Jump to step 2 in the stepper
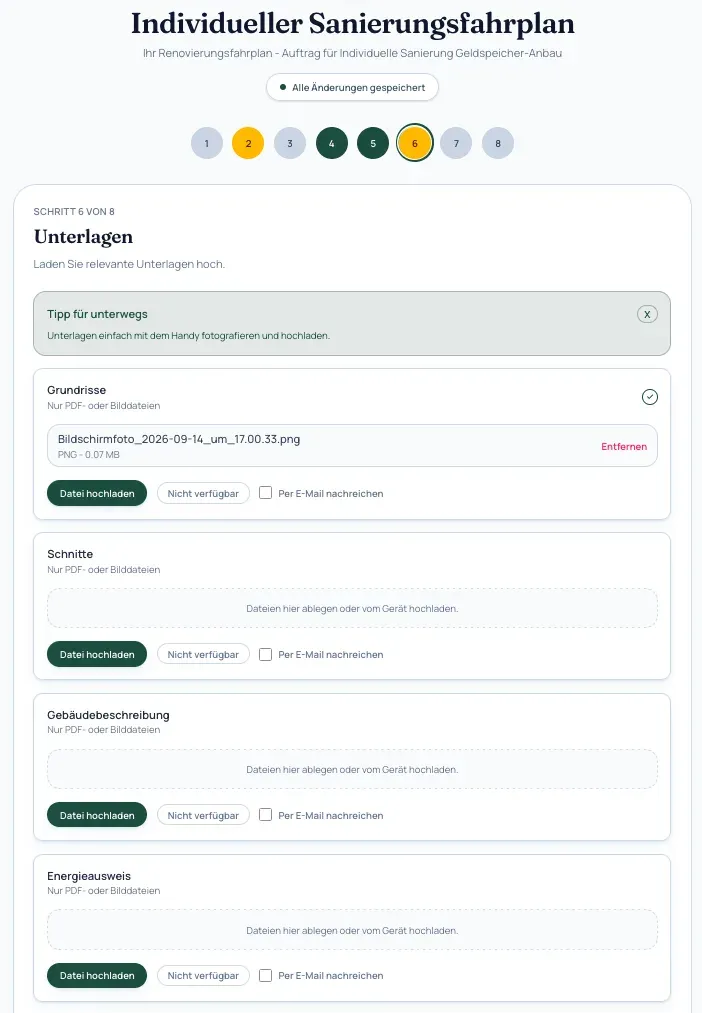The height and width of the screenshot is (1013, 702). coord(248,143)
